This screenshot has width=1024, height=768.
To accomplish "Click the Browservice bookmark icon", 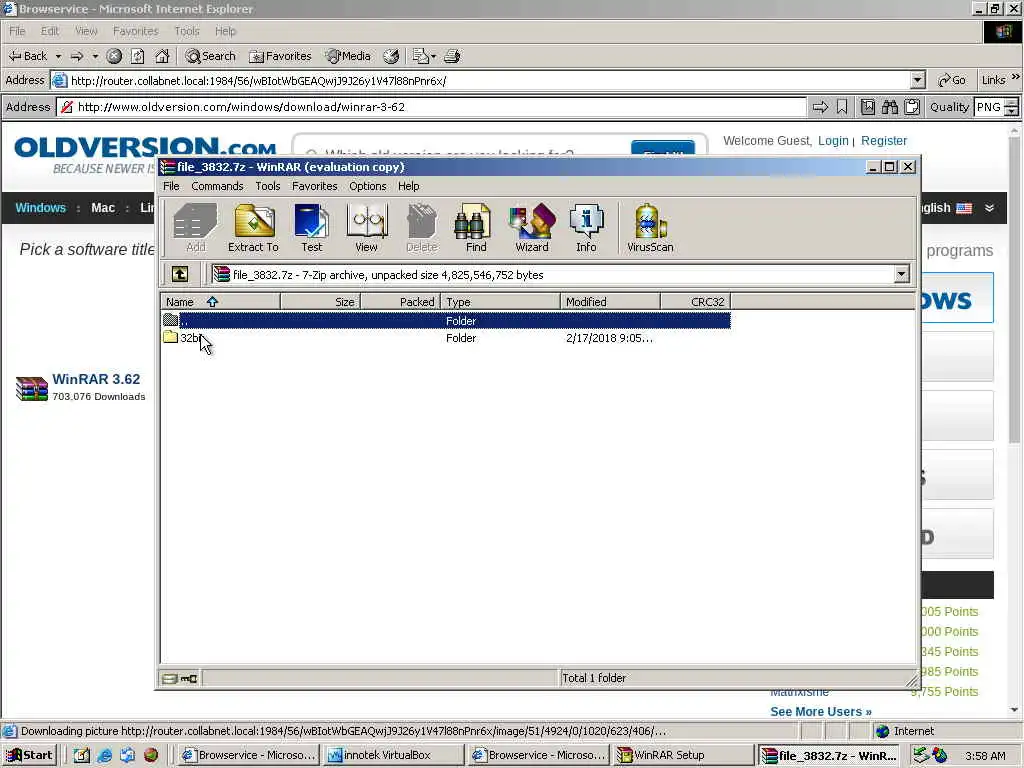I will tap(842, 107).
